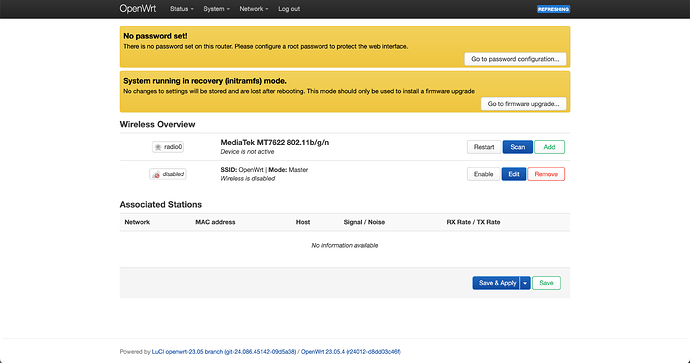Go to firmware upgrade
The width and height of the screenshot is (690, 363).
[523, 104]
